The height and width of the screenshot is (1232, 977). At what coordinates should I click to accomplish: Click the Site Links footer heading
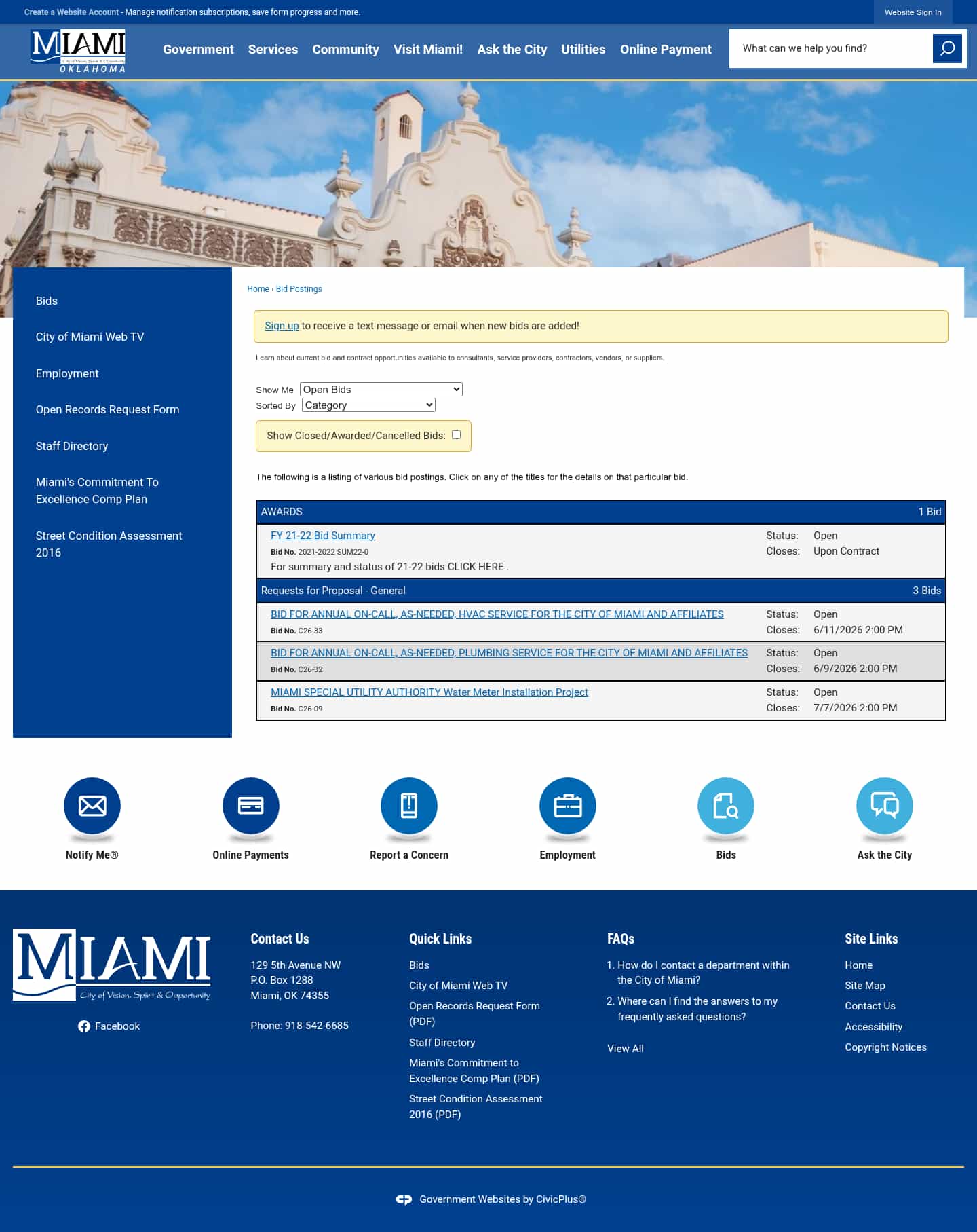point(871,939)
